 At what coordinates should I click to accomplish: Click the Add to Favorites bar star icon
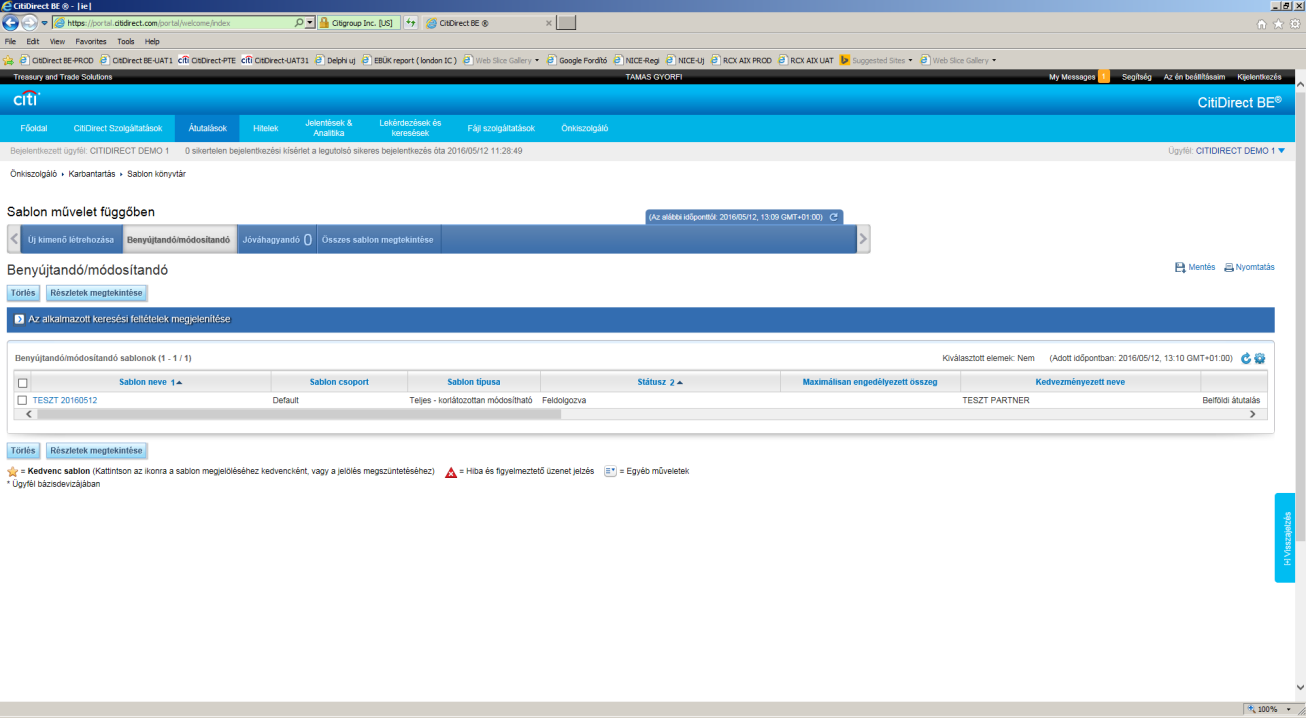tap(8, 60)
